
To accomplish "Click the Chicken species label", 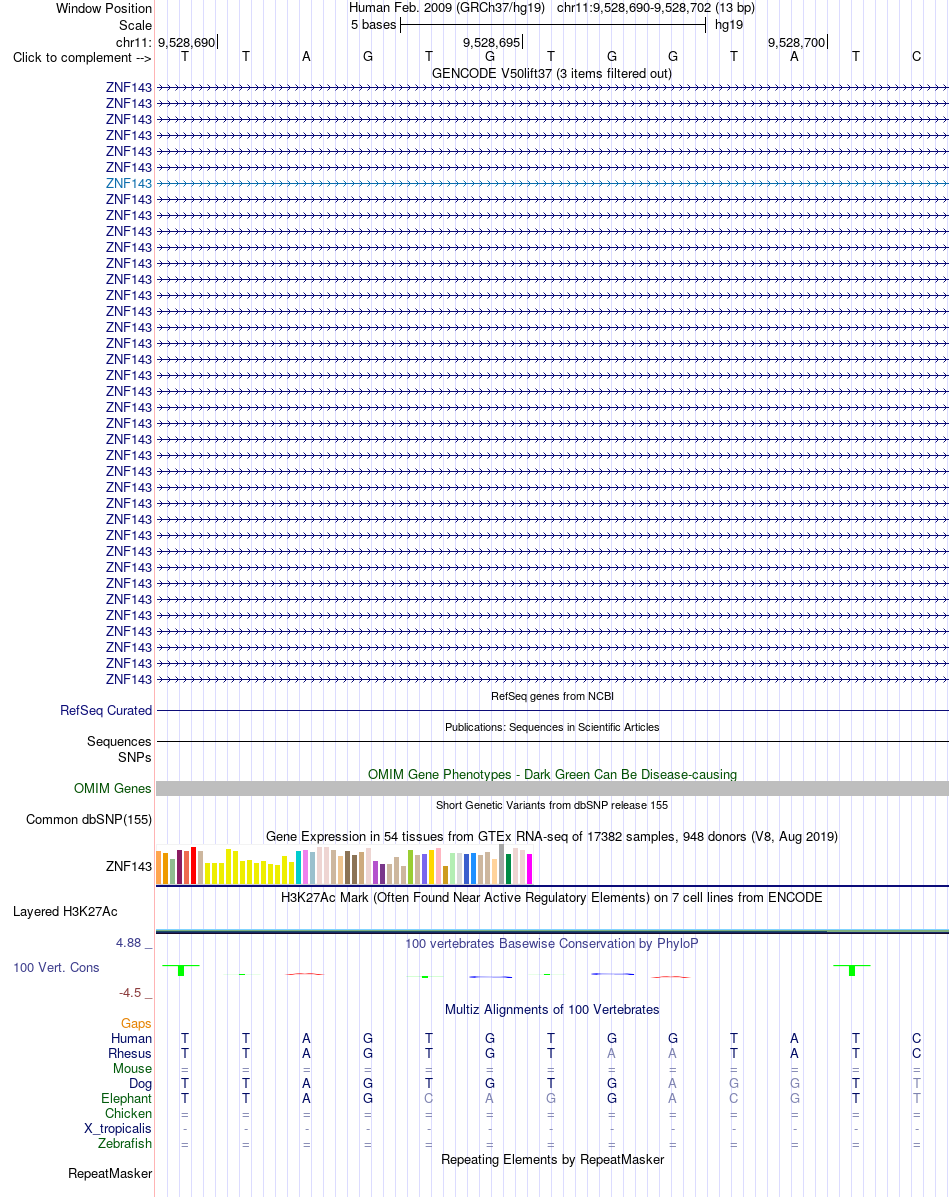I will 128,1113.
